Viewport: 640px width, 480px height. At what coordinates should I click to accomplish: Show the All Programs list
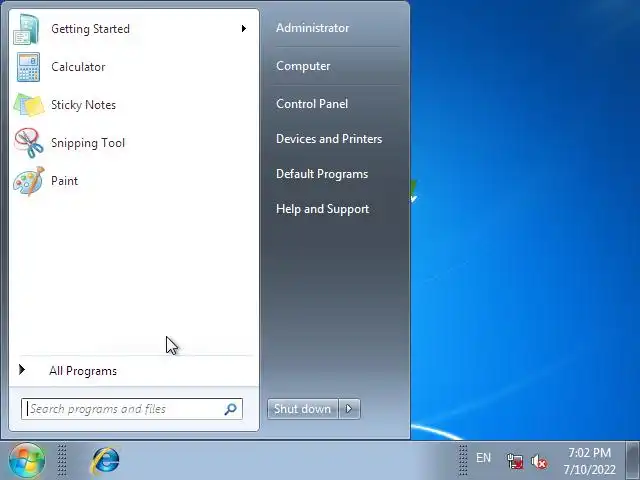[x=83, y=371]
